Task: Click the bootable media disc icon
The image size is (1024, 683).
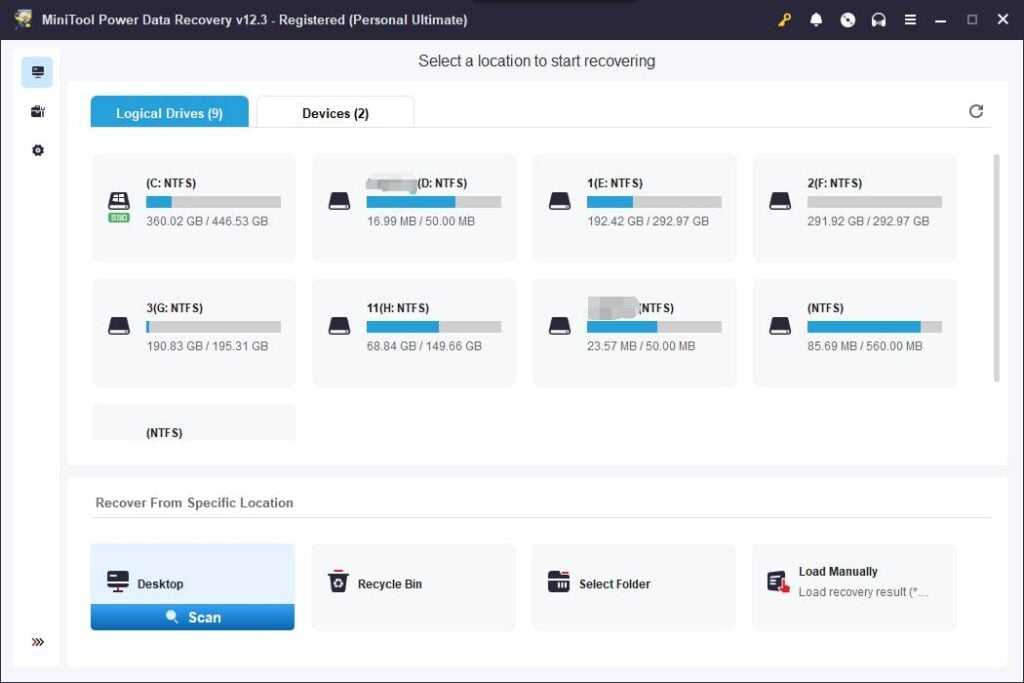Action: (847, 20)
